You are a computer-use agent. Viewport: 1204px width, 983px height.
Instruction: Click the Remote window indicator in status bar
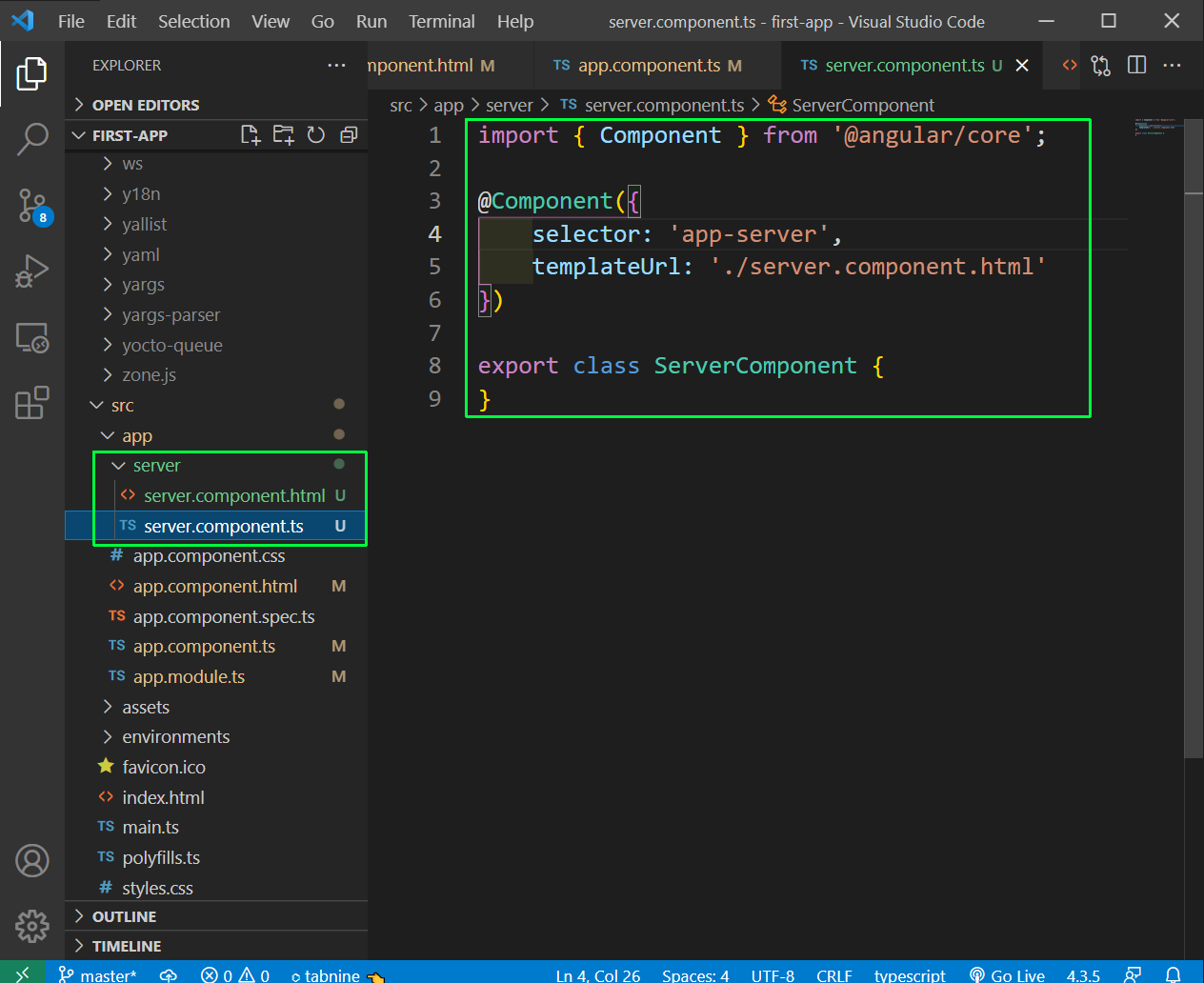[23, 973]
